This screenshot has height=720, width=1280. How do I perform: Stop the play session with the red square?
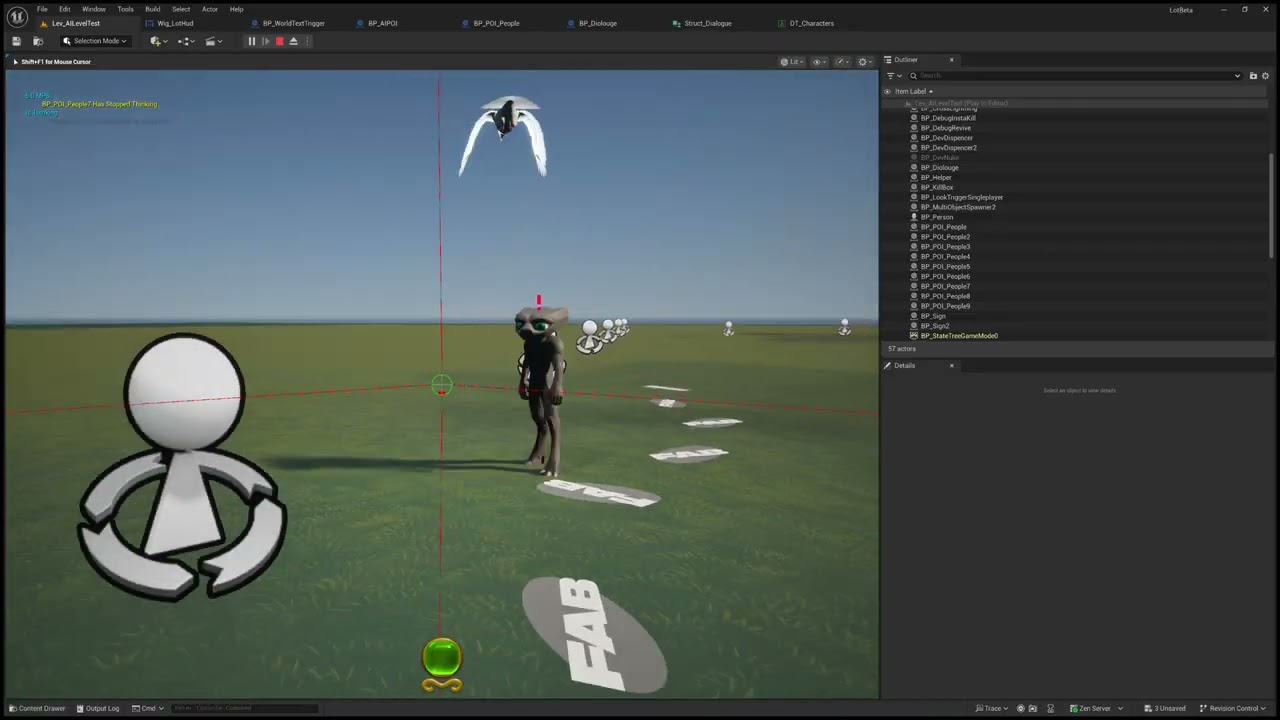coord(279,41)
